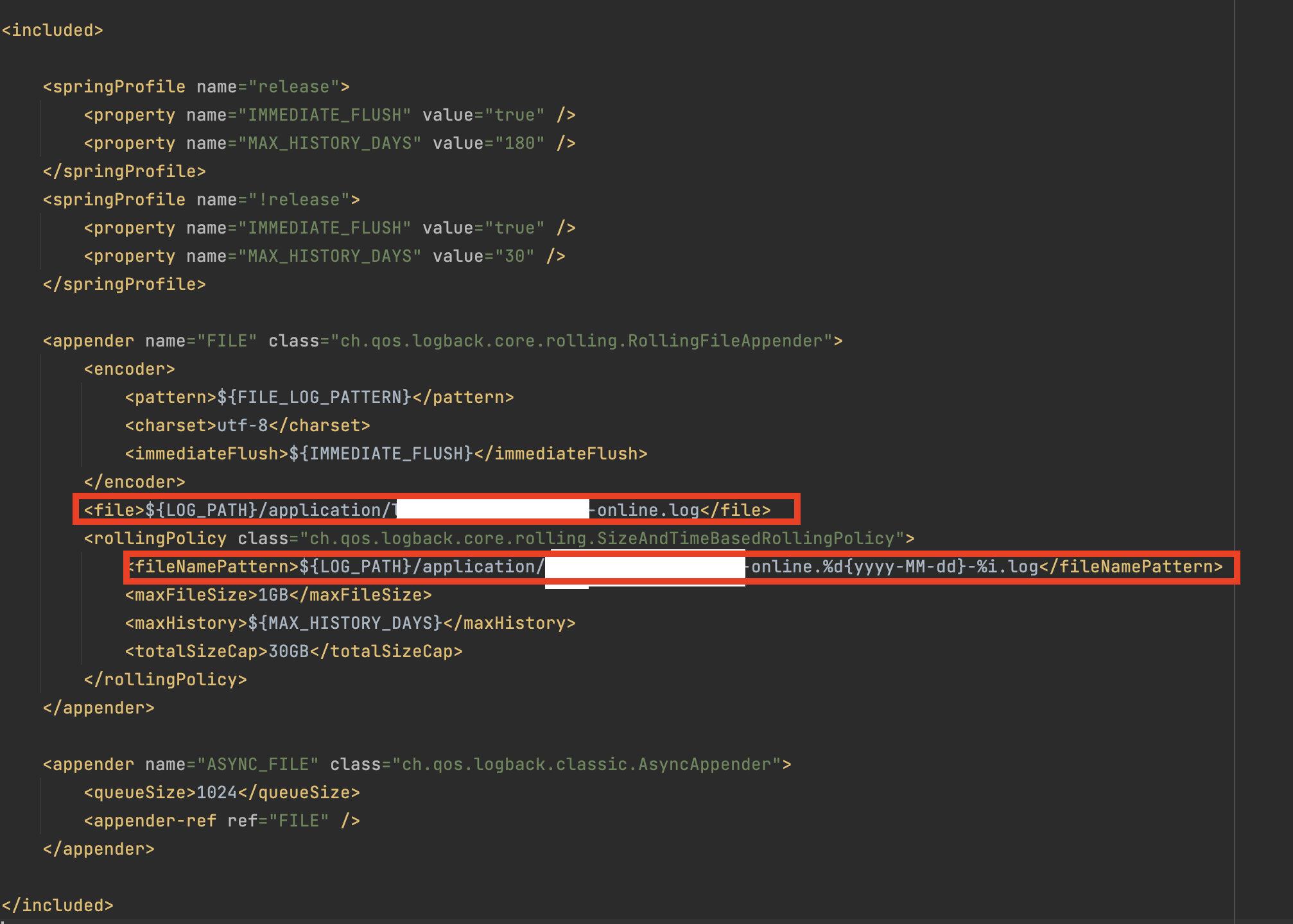Screen dimensions: 1293x924
Task: Place cursor on value "180"
Action: (x=519, y=143)
